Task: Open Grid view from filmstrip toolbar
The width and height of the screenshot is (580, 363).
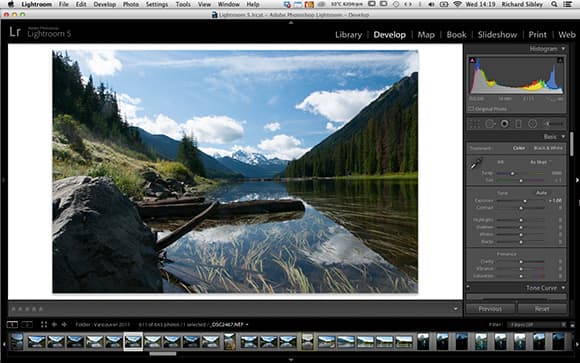Action: coord(44,325)
